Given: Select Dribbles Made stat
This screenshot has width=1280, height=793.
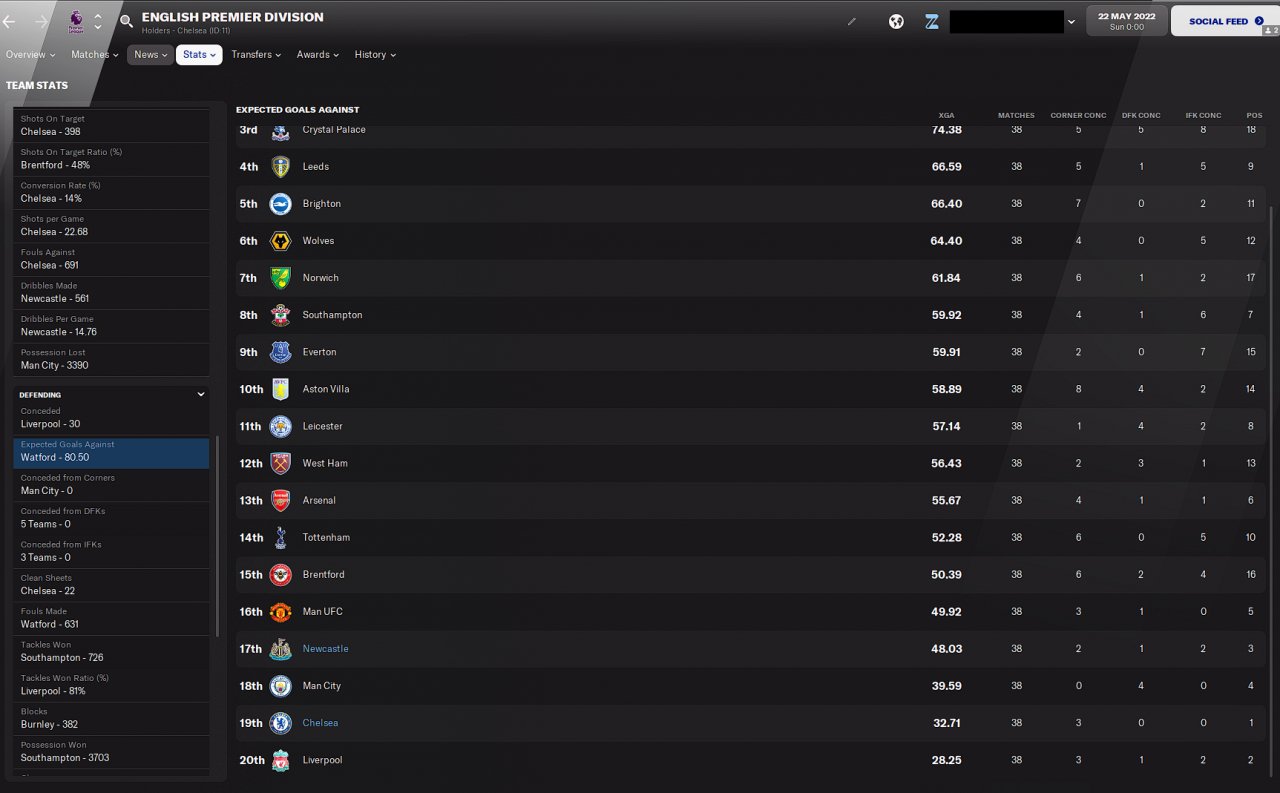Looking at the screenshot, I should point(112,292).
